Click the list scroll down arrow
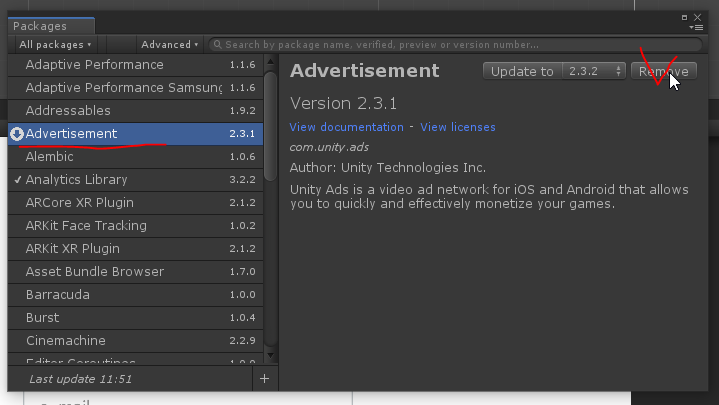This screenshot has height=405, width=719. (x=271, y=355)
